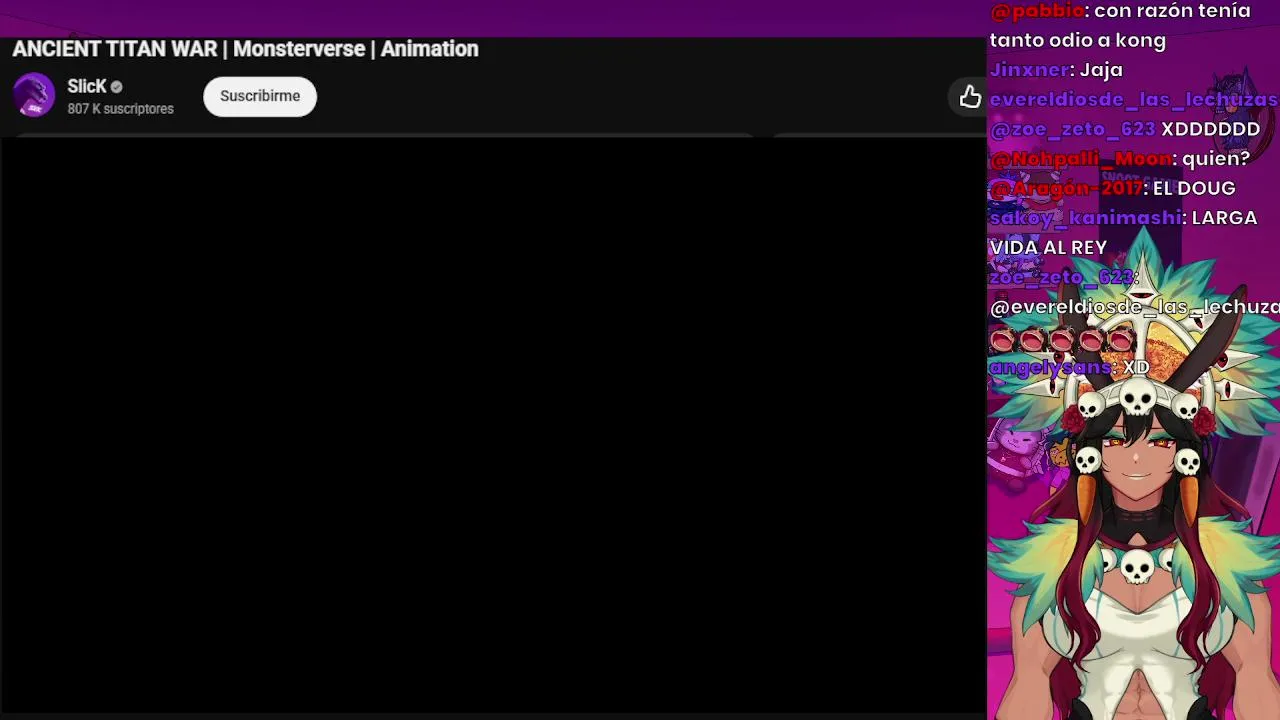This screenshot has height=720, width=1280.
Task: Click chat message 'EL DOUG'
Action: (1194, 188)
